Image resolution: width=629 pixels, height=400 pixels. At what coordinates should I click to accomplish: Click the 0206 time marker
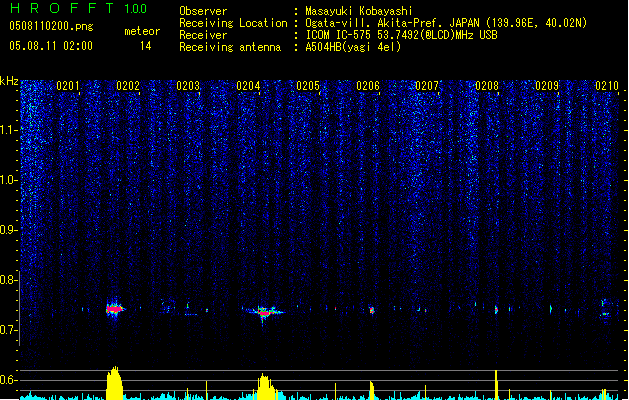[368, 86]
